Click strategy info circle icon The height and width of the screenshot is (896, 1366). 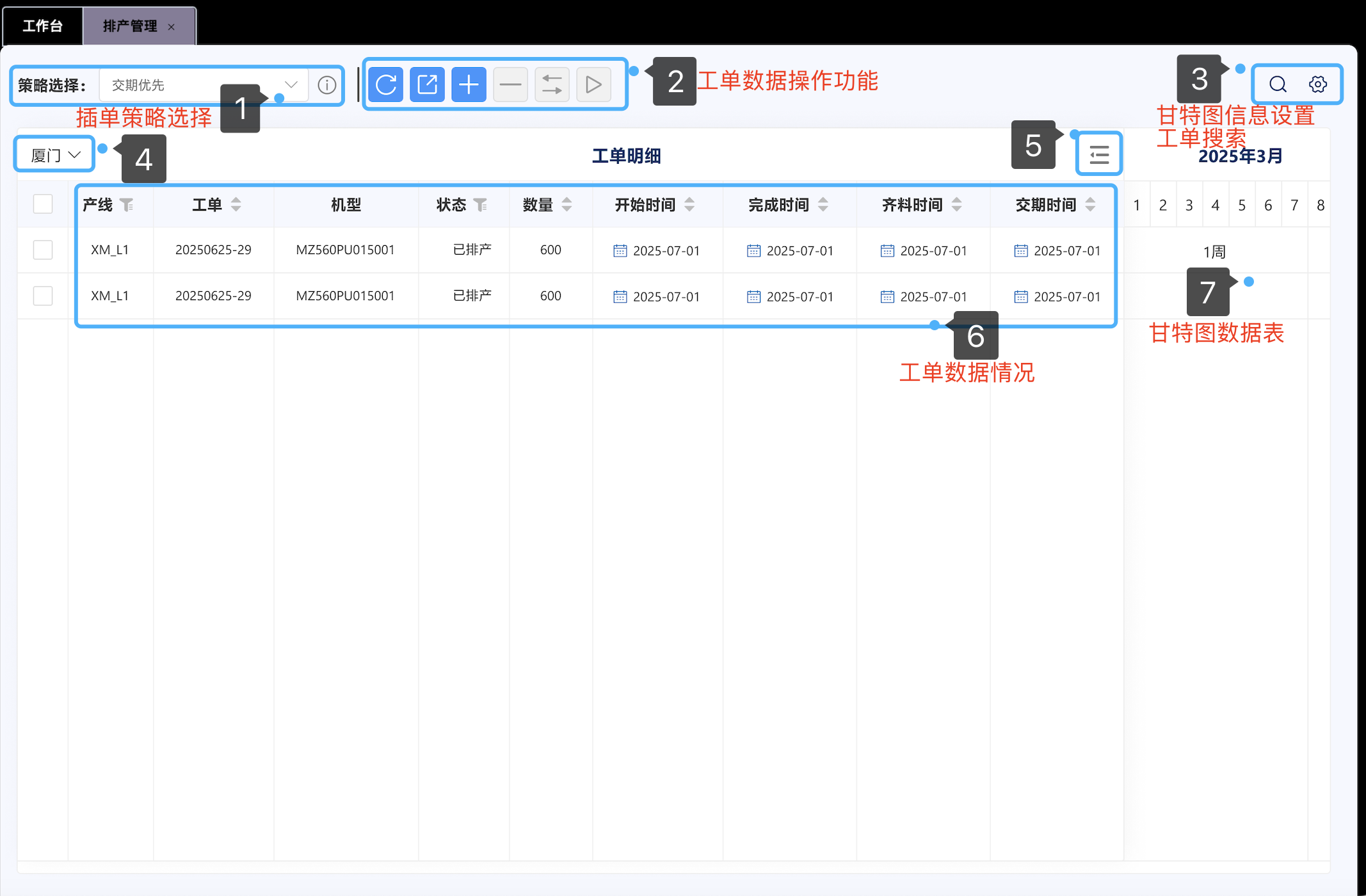click(327, 85)
